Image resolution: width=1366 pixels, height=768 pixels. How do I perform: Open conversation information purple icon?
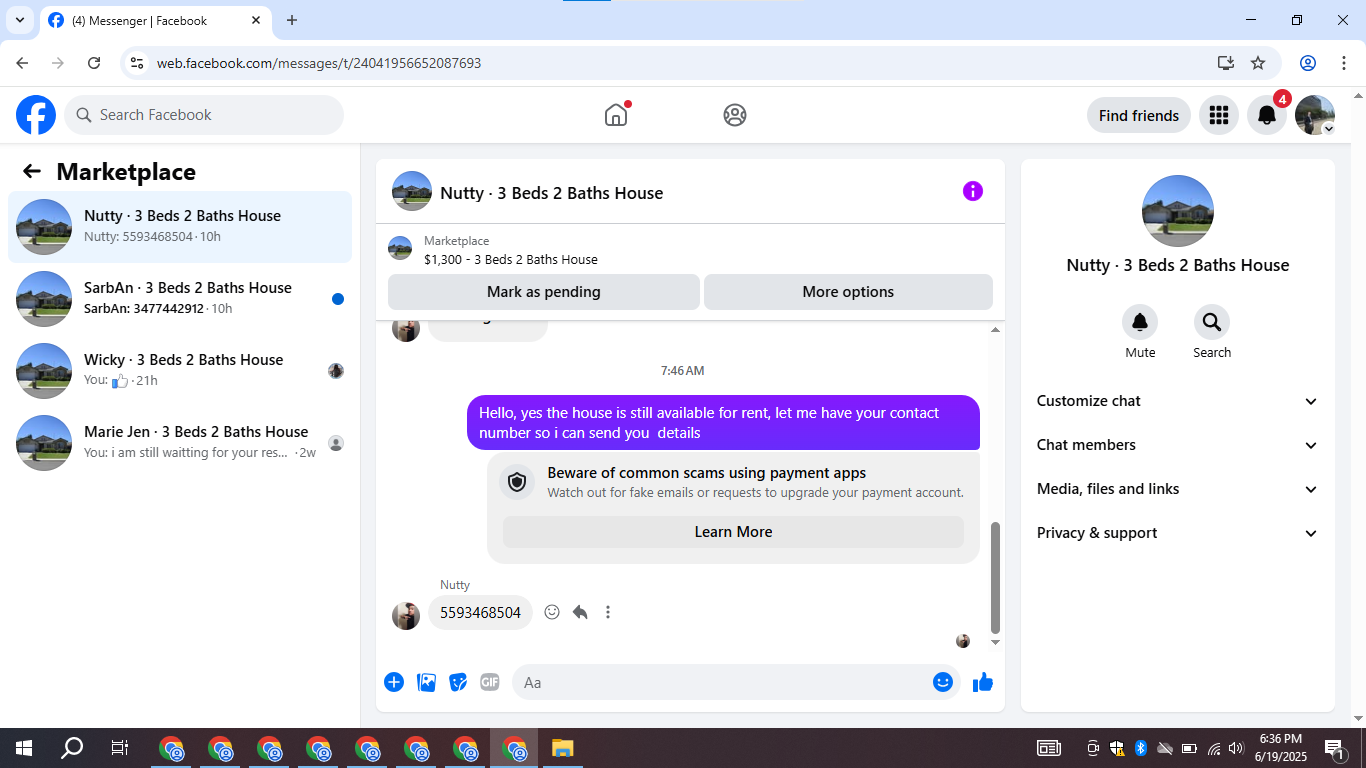973,192
